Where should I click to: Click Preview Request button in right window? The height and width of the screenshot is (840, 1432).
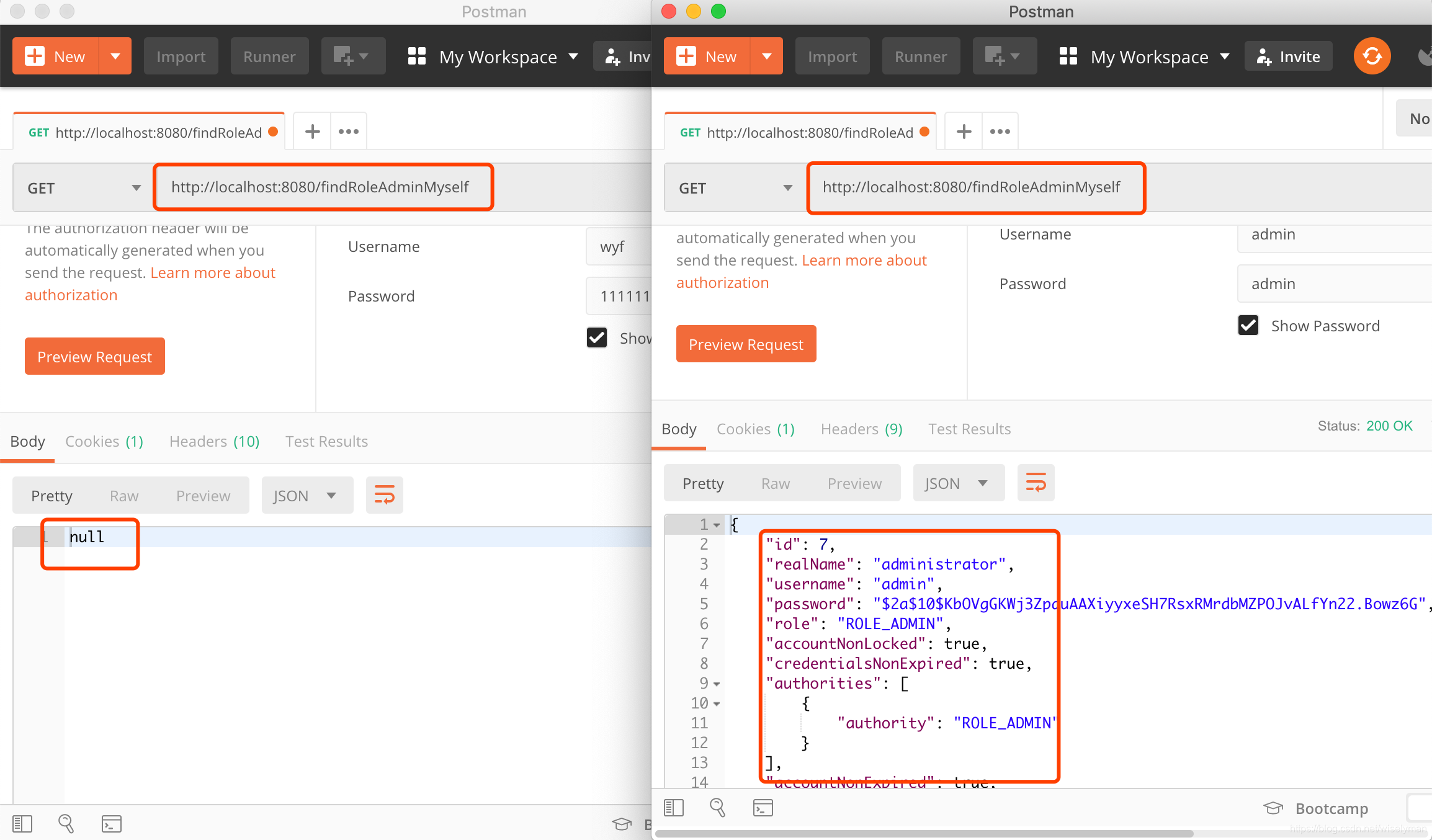pos(746,344)
